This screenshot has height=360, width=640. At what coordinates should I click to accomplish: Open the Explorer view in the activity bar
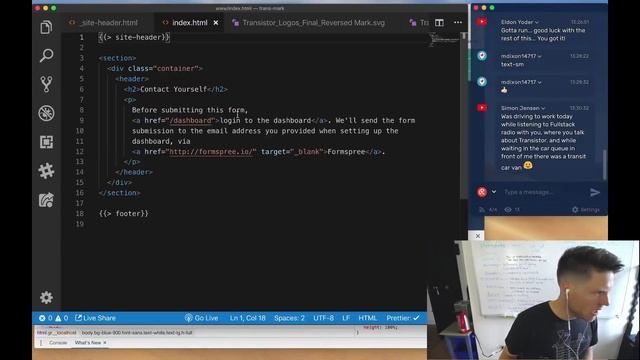tap(46, 27)
